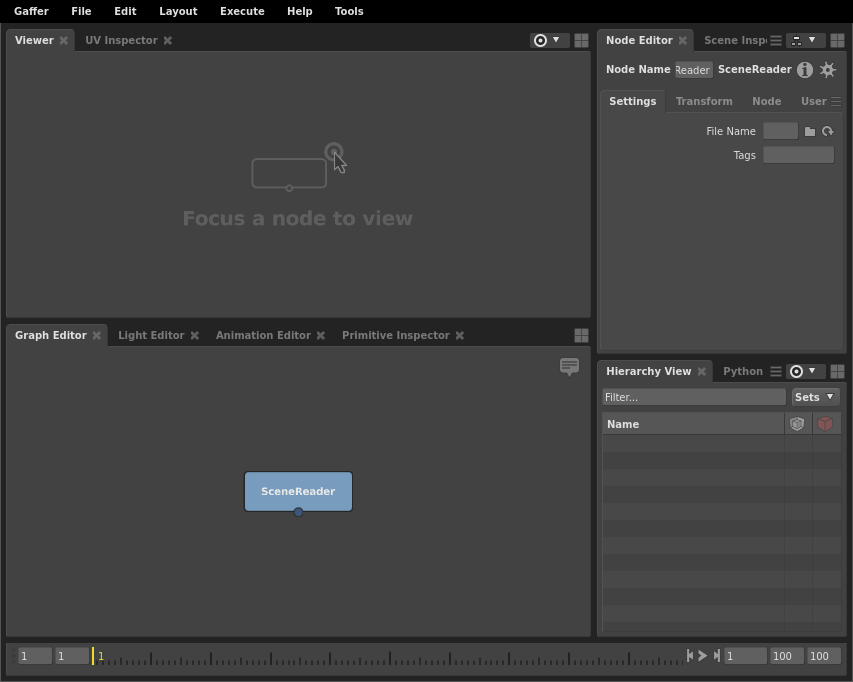
Task: Open the Viewer focus mode dropdown
Action: pos(548,41)
